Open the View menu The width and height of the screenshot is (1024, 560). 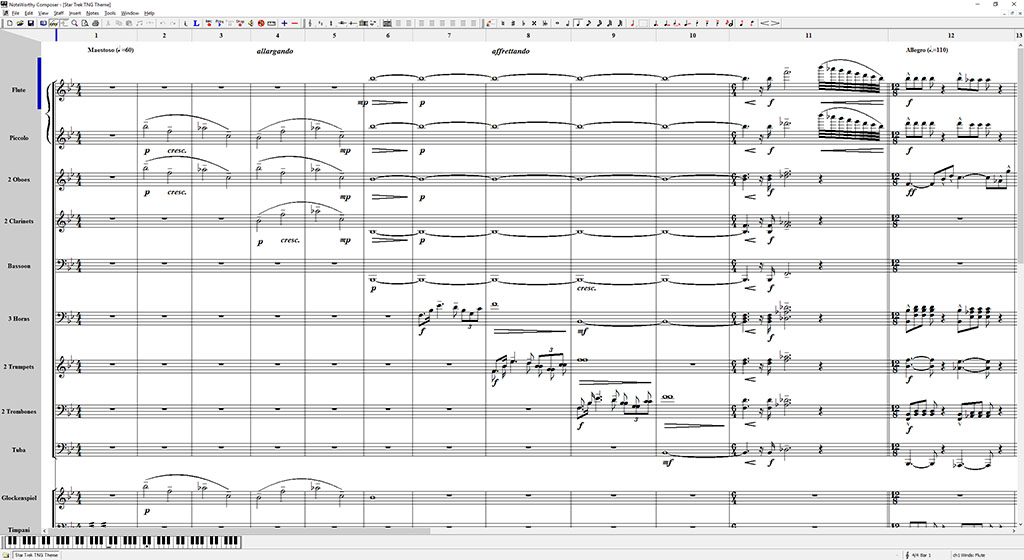point(43,13)
